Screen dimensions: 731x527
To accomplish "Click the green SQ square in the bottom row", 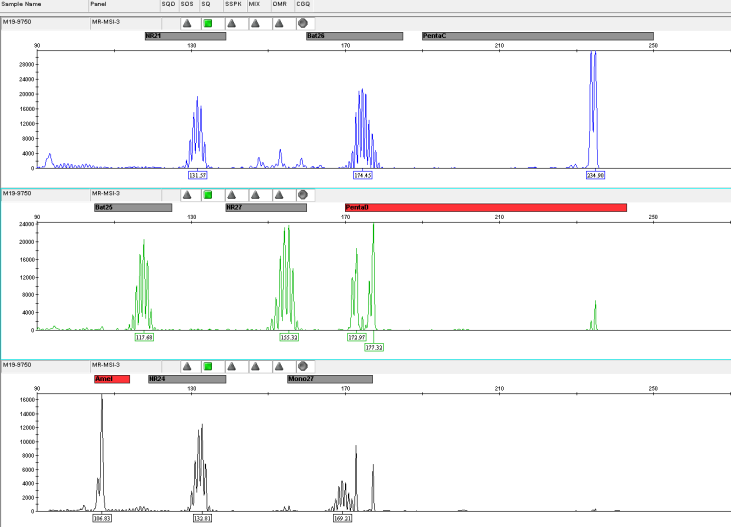I will [x=207, y=366].
